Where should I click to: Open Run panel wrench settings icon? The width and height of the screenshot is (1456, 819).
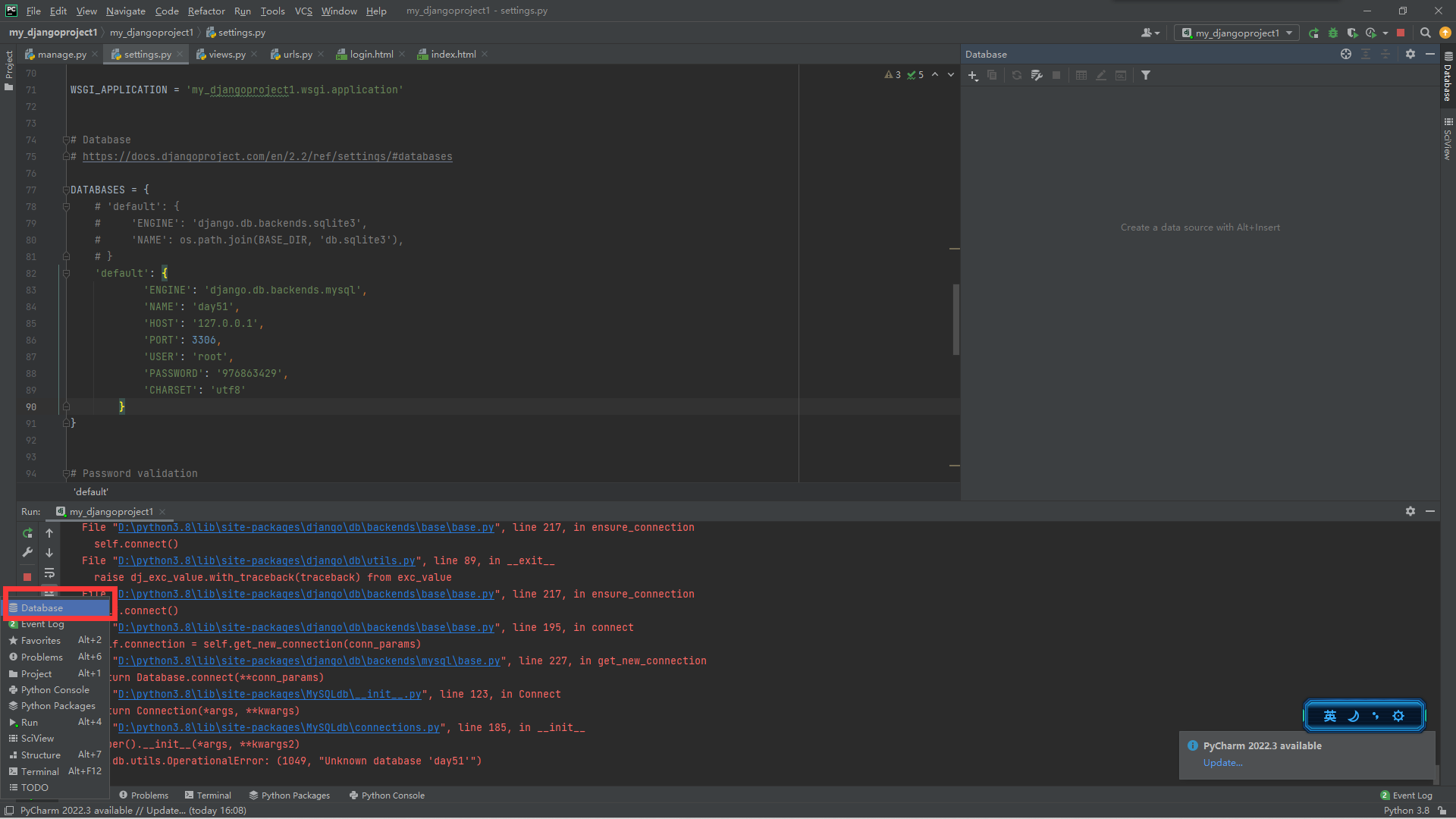(27, 553)
